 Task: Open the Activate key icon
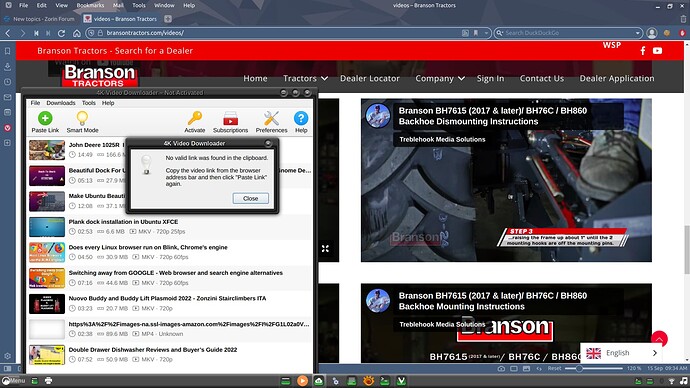195,118
